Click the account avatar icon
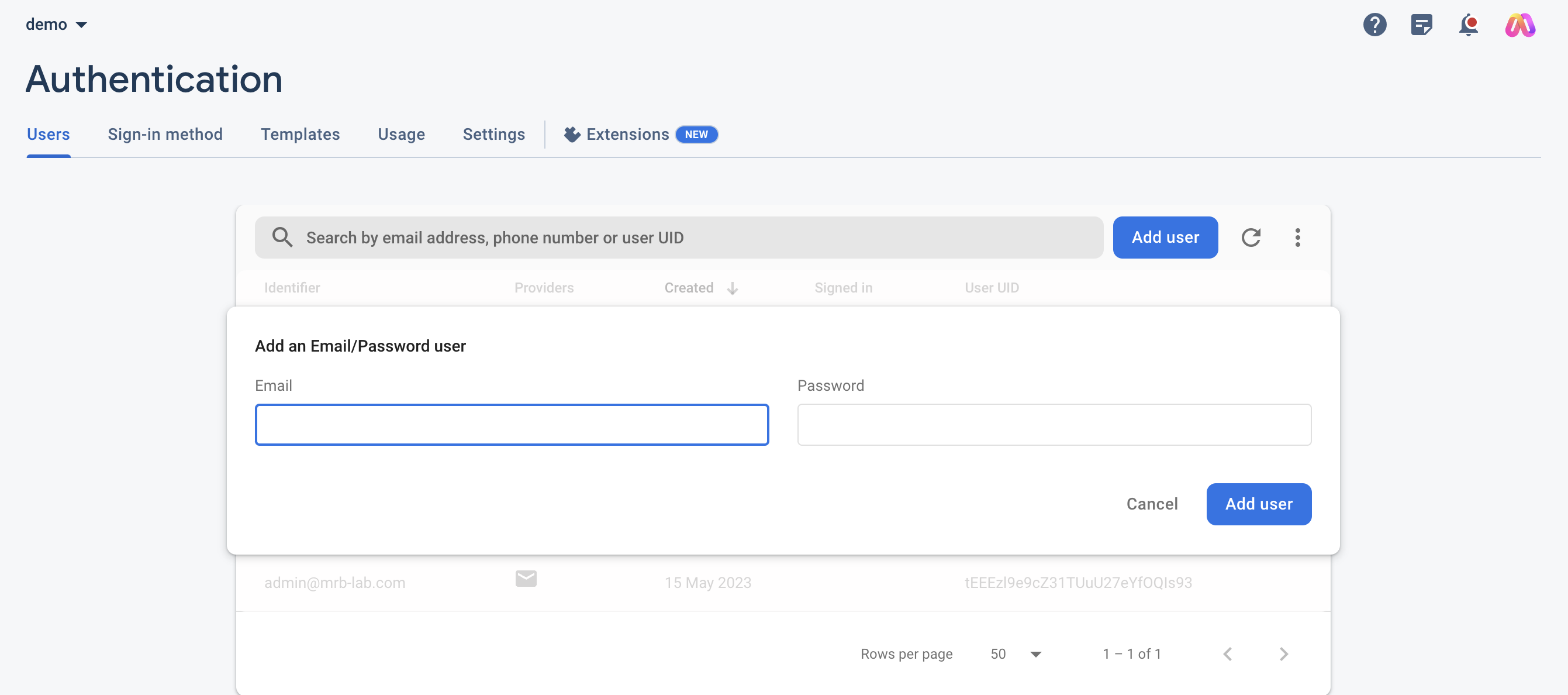Viewport: 1568px width, 695px height. [x=1519, y=25]
